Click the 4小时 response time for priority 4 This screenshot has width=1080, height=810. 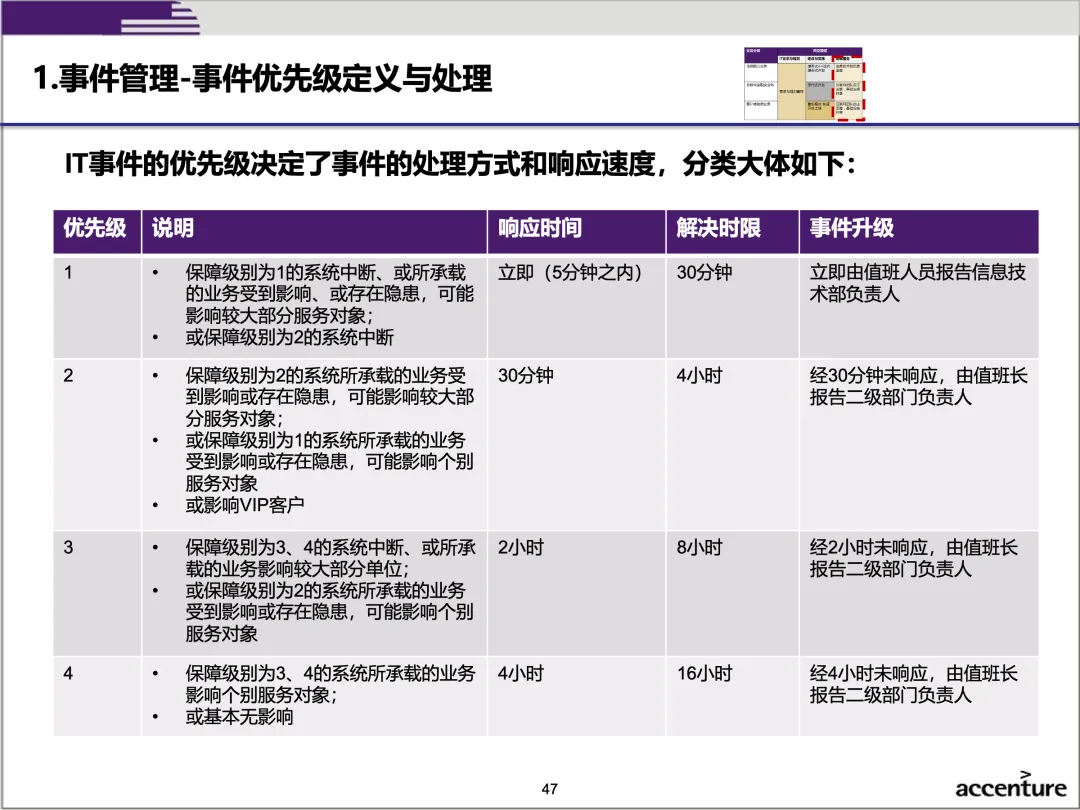tap(521, 674)
